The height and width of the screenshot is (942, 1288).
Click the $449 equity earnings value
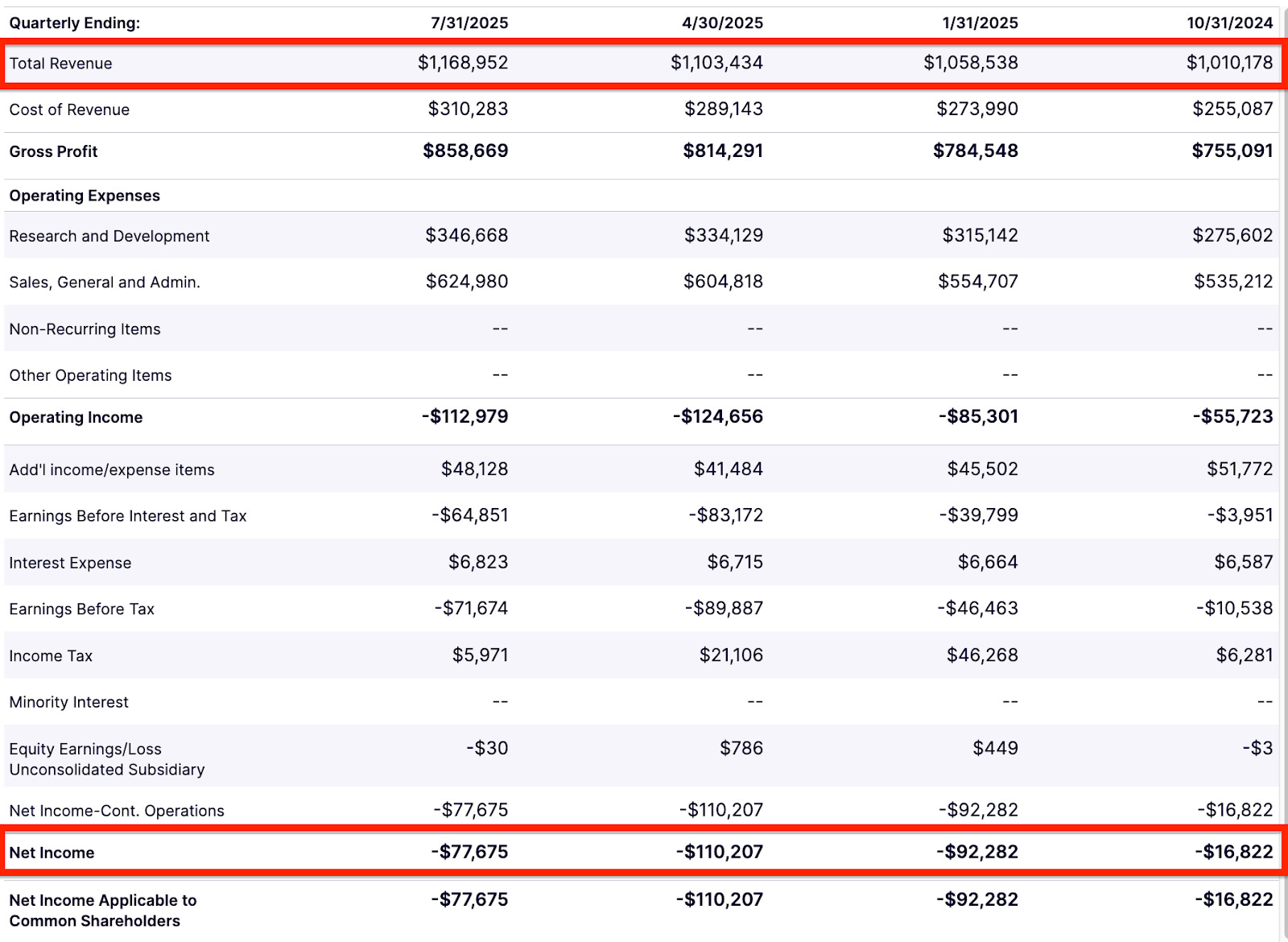point(995,749)
